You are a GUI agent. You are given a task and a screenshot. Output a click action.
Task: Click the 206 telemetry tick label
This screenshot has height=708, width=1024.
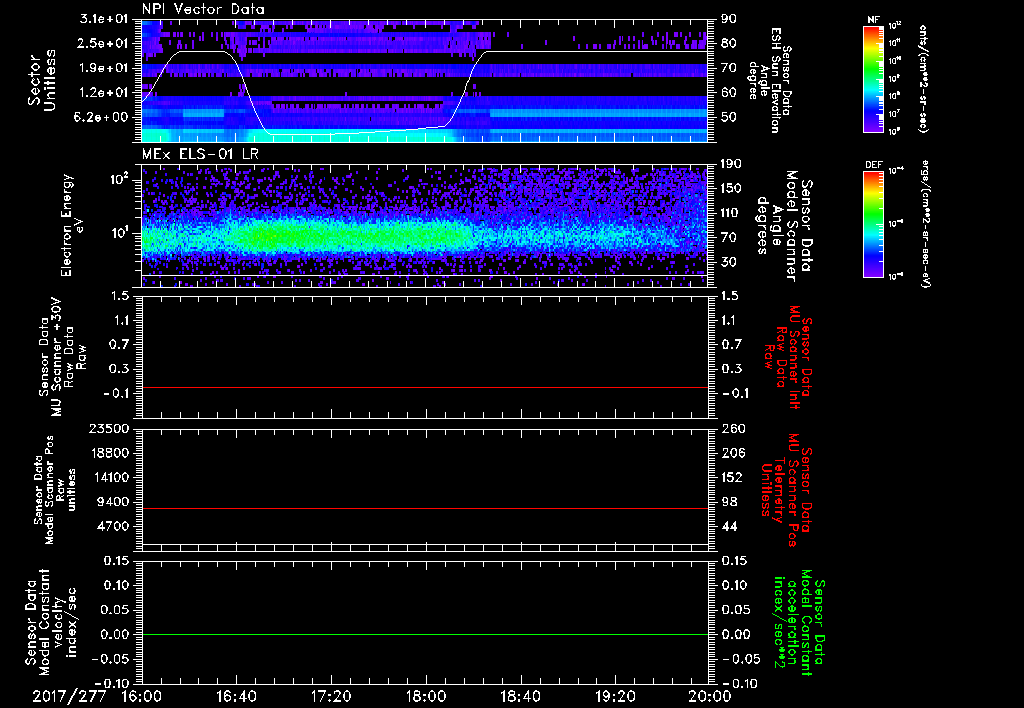pos(731,453)
